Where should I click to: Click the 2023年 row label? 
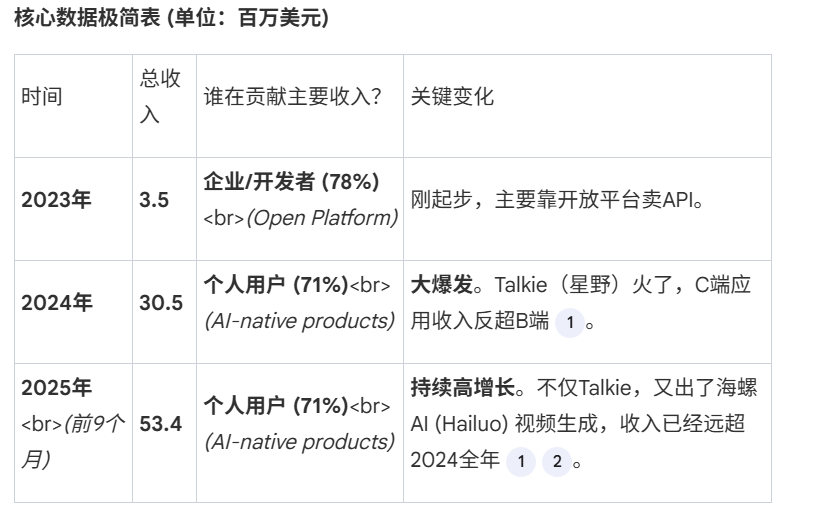56,200
